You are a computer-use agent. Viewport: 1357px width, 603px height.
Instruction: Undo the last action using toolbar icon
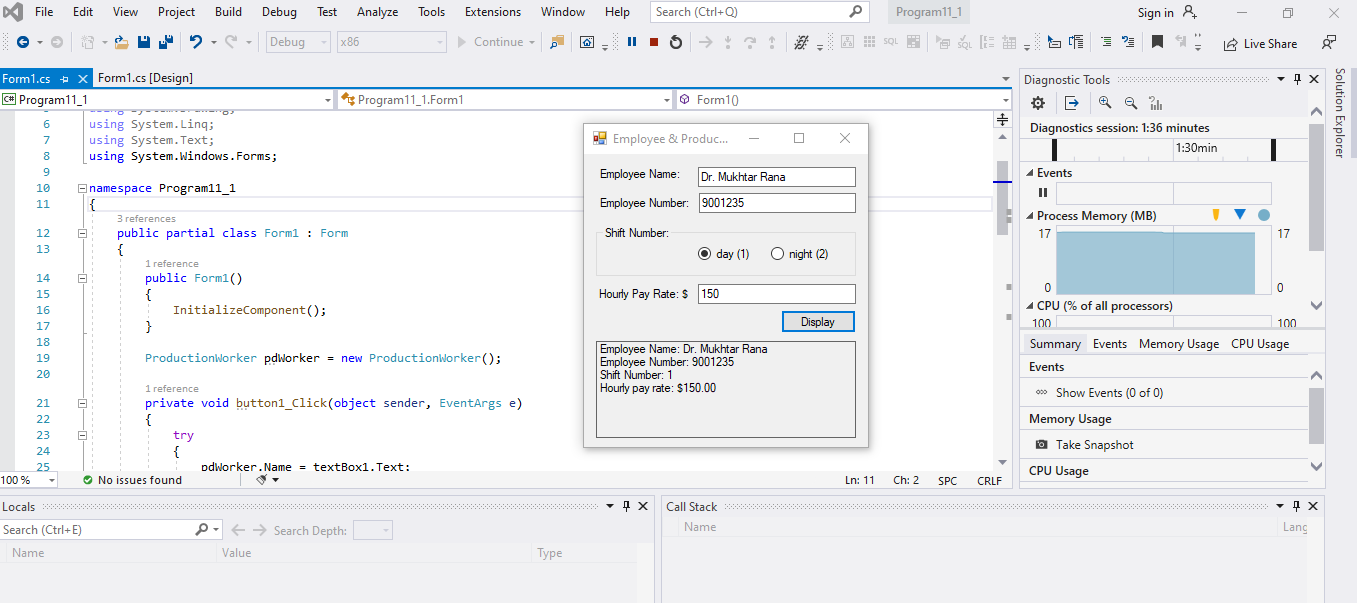click(196, 43)
